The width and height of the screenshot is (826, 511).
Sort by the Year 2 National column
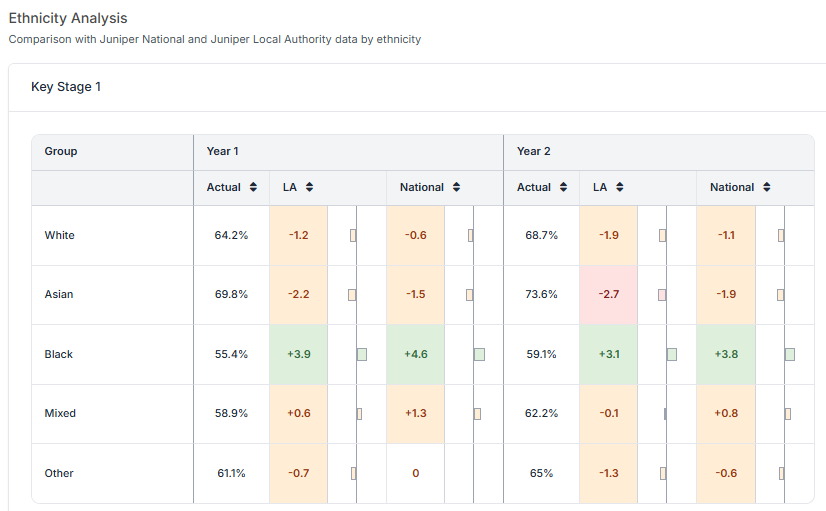tap(766, 187)
